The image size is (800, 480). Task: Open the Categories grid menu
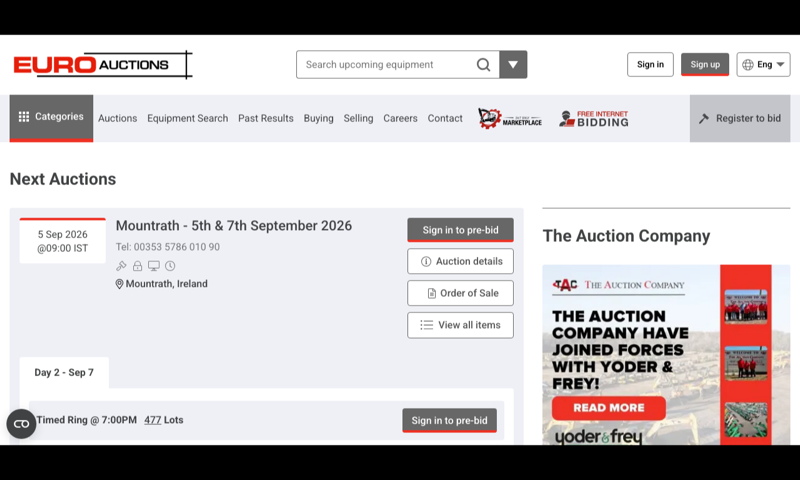(51, 118)
